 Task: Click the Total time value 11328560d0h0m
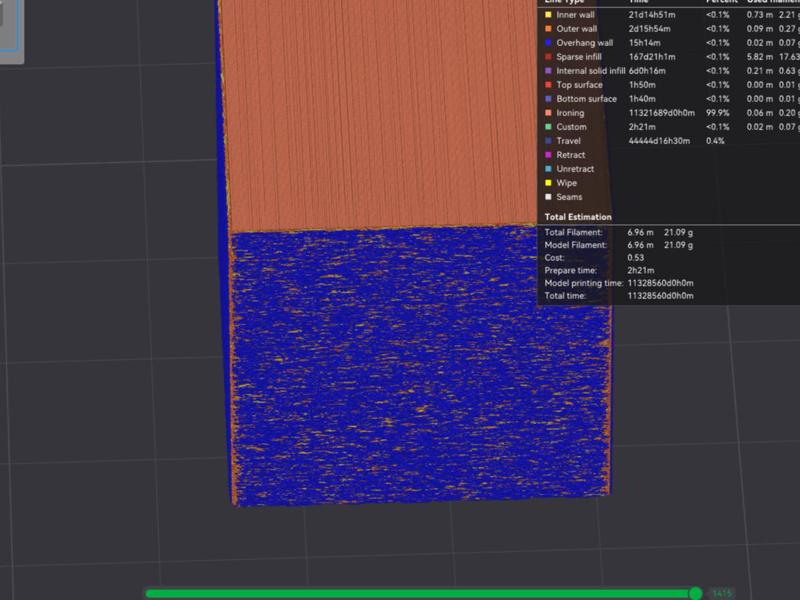(x=660, y=296)
